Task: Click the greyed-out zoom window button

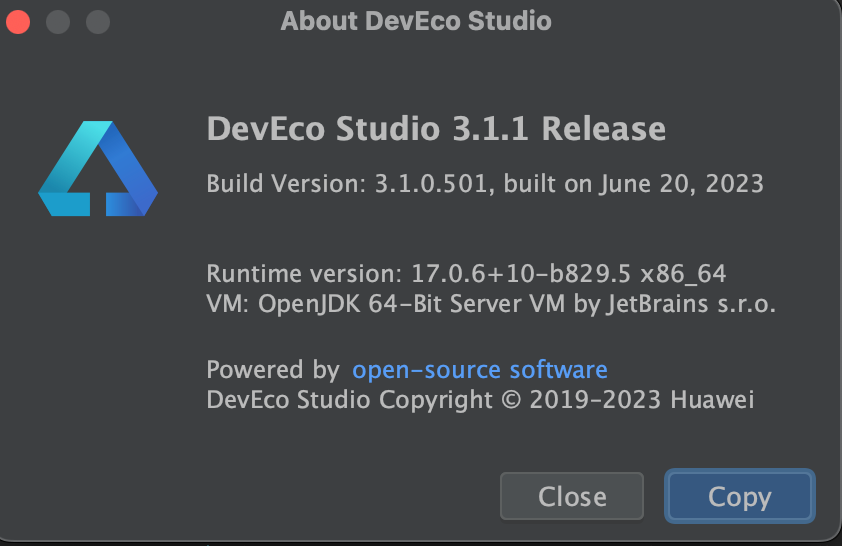Action: coord(98,22)
